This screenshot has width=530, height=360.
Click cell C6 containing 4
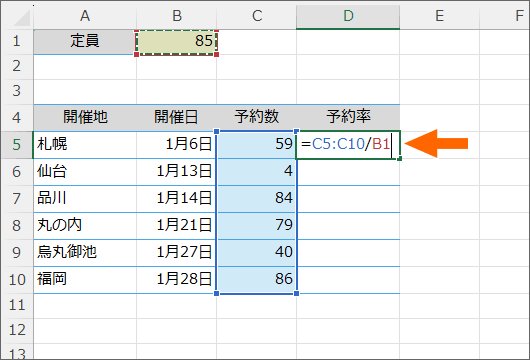(257, 172)
